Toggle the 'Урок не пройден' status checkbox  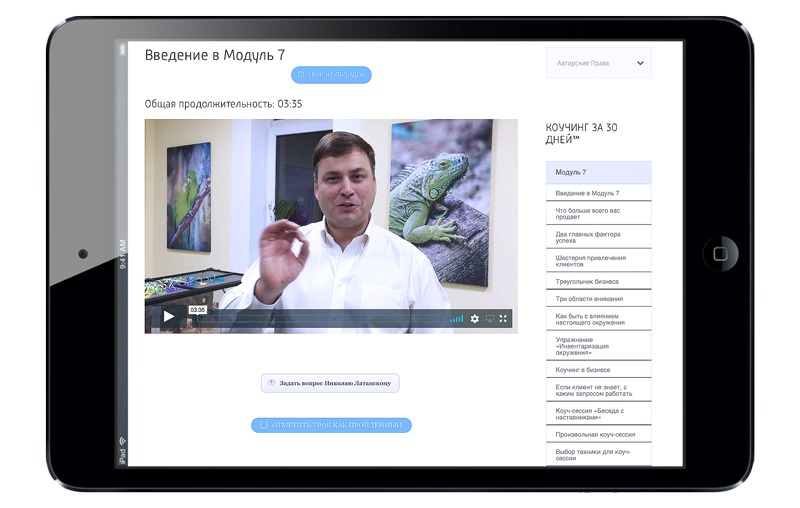(301, 75)
